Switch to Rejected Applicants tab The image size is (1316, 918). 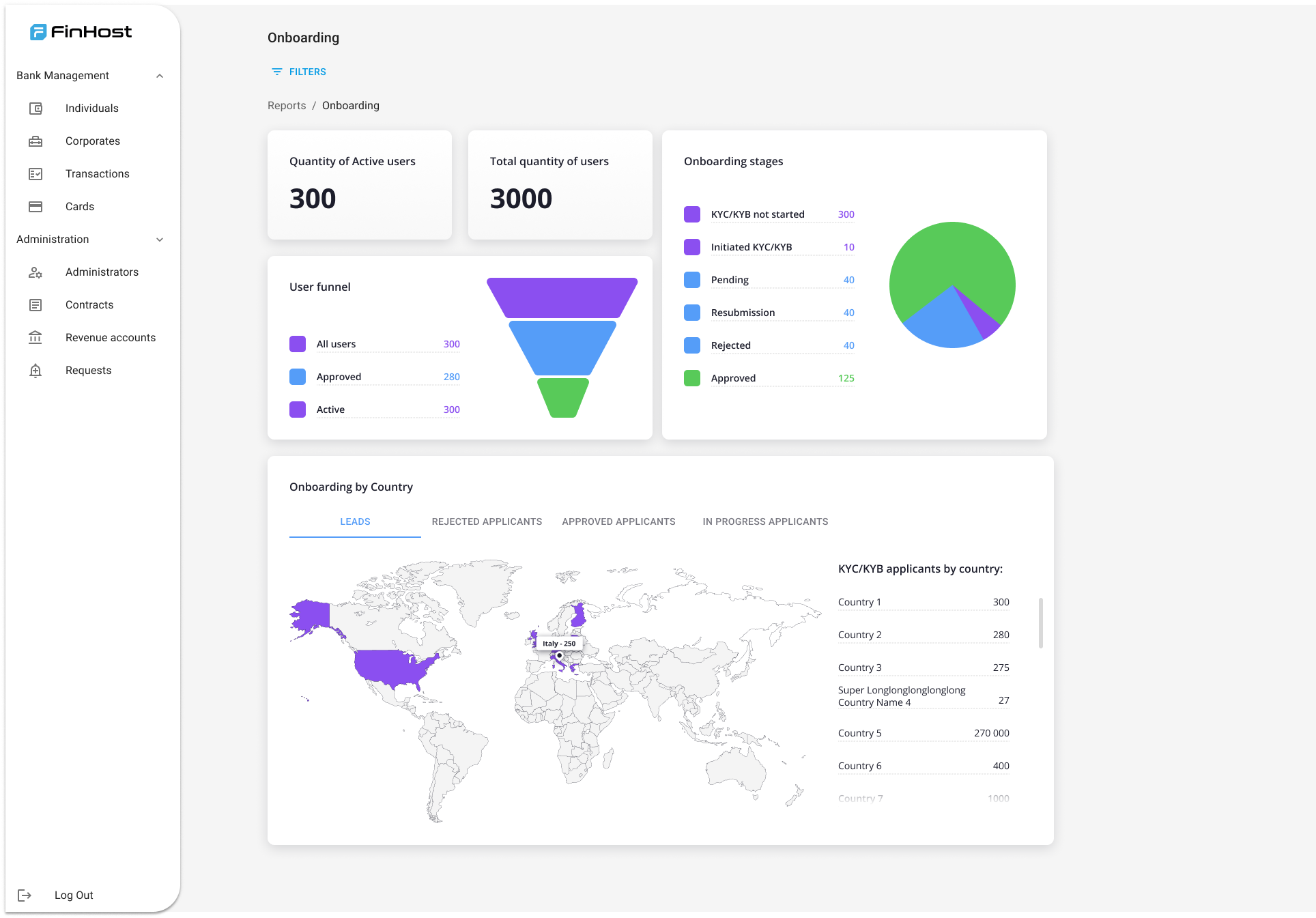(x=487, y=521)
